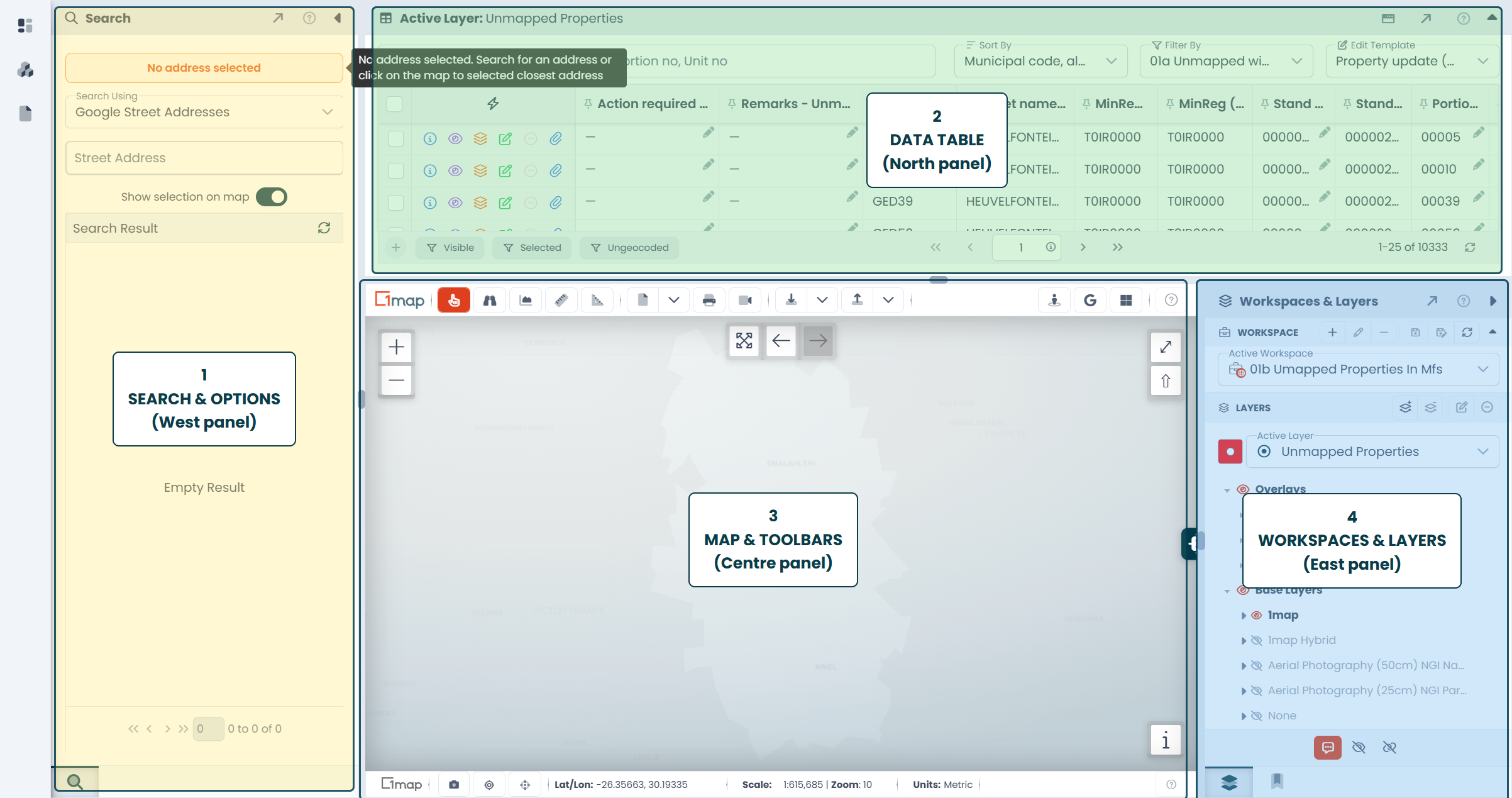
Task: Zoom out on the map with minus button
Action: [x=396, y=380]
